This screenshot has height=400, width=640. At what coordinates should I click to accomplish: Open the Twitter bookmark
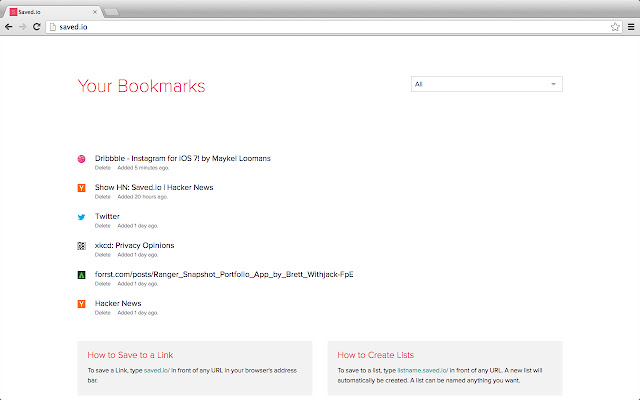[107, 216]
